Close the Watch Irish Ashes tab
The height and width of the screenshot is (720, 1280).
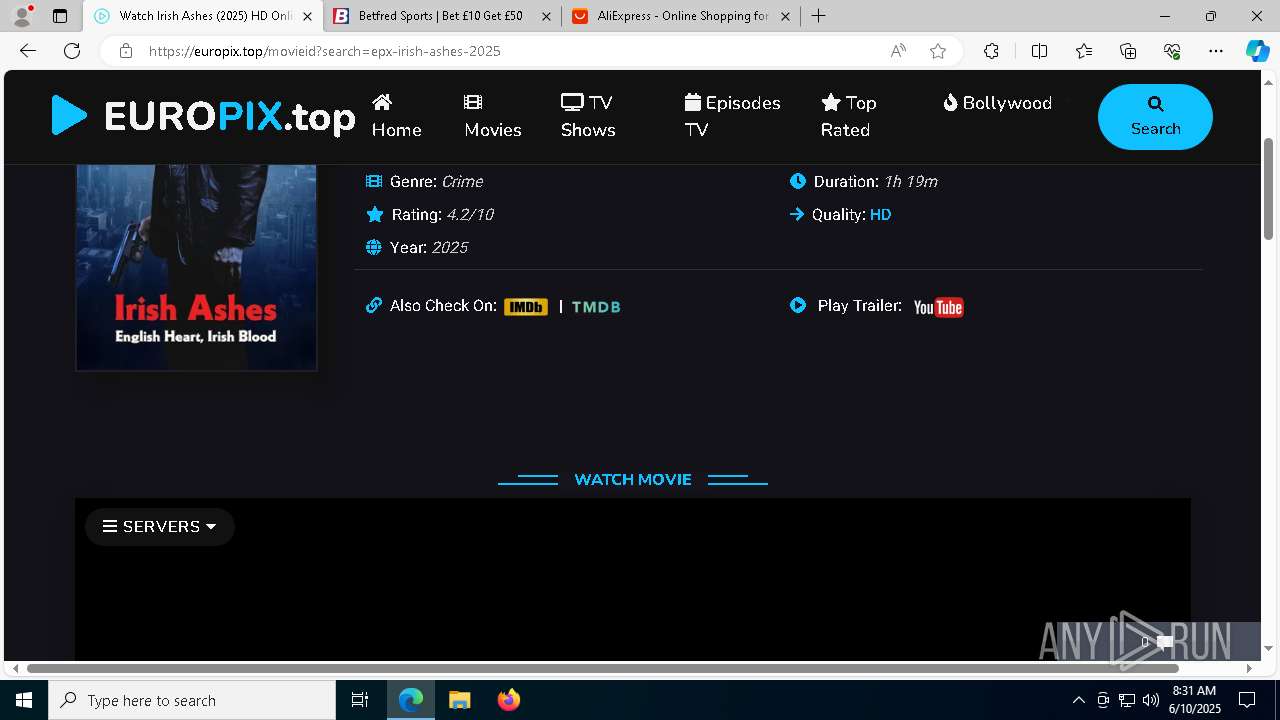click(307, 16)
